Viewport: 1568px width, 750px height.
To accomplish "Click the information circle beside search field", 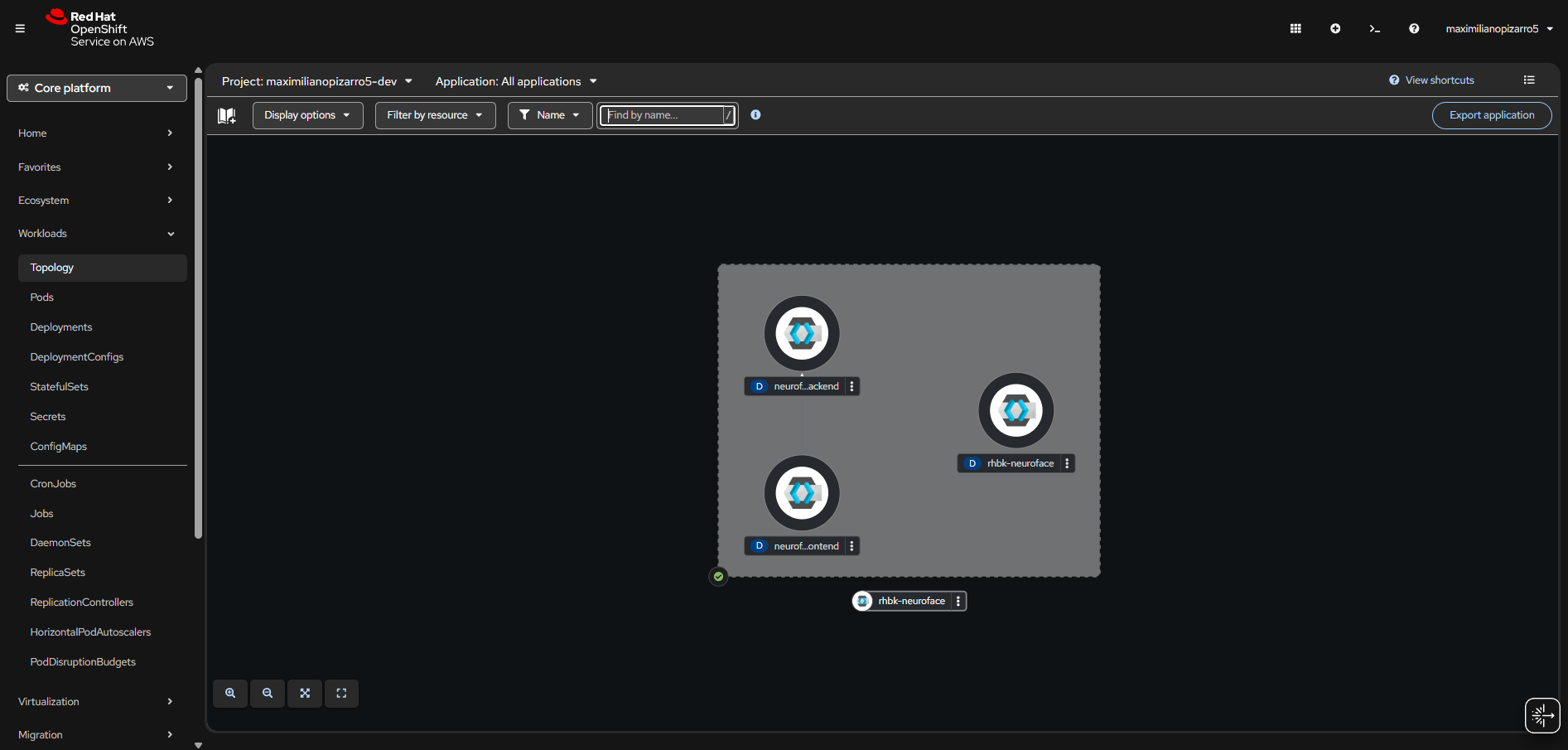I will [x=755, y=115].
